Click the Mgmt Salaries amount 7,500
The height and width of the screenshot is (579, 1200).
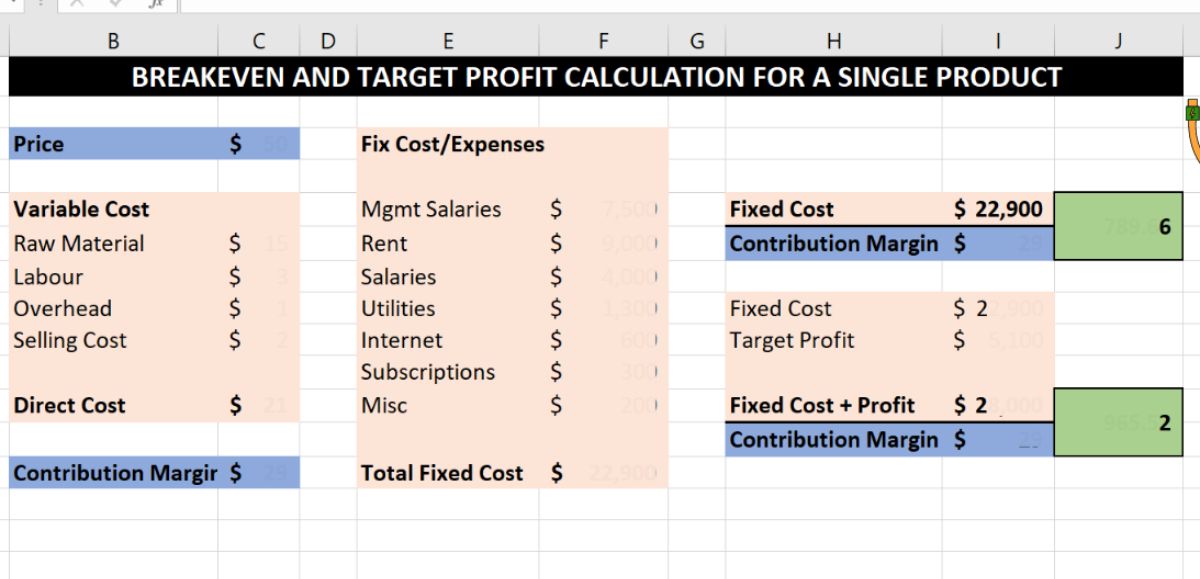click(602, 209)
